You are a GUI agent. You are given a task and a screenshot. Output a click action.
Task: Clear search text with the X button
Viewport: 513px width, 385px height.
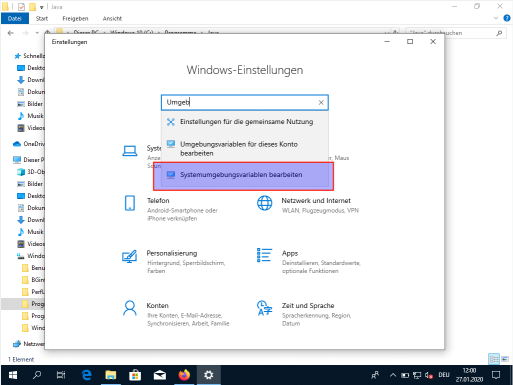(321, 103)
